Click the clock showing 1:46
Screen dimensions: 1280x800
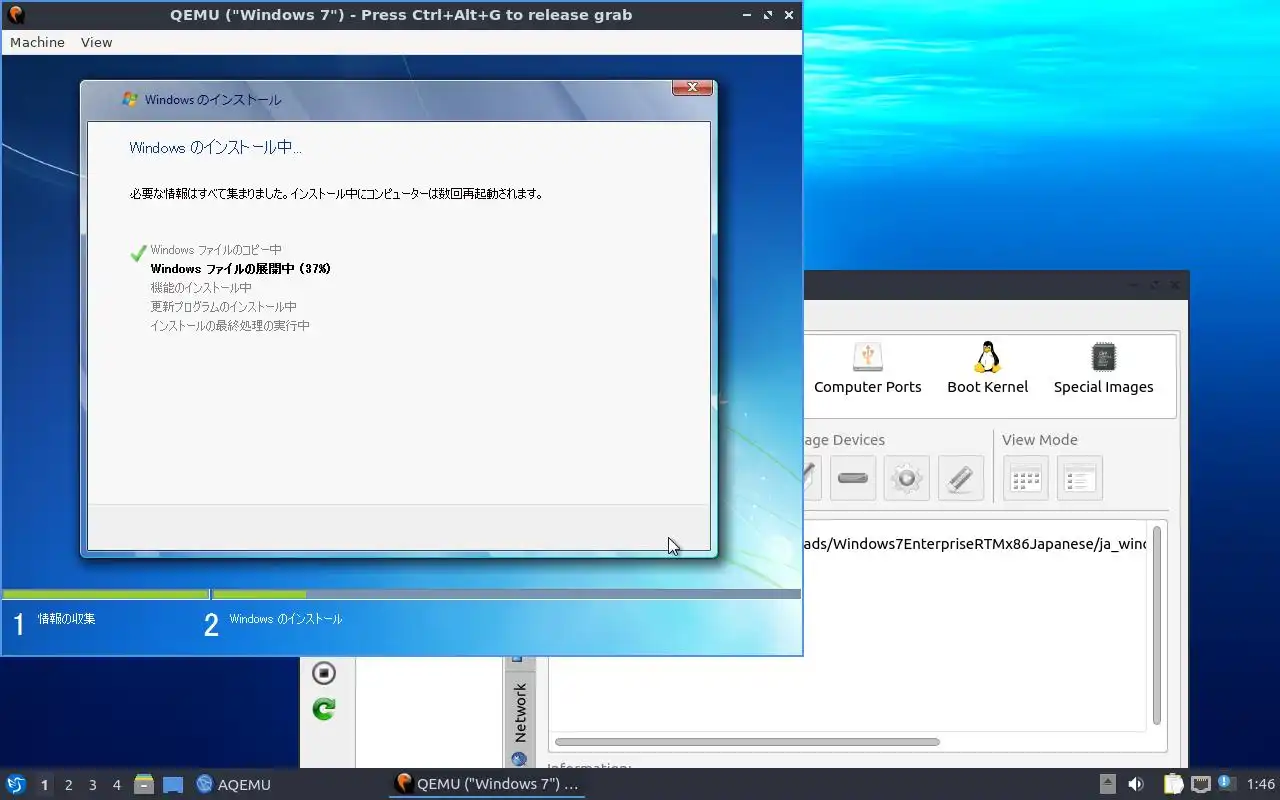pyautogui.click(x=1261, y=785)
